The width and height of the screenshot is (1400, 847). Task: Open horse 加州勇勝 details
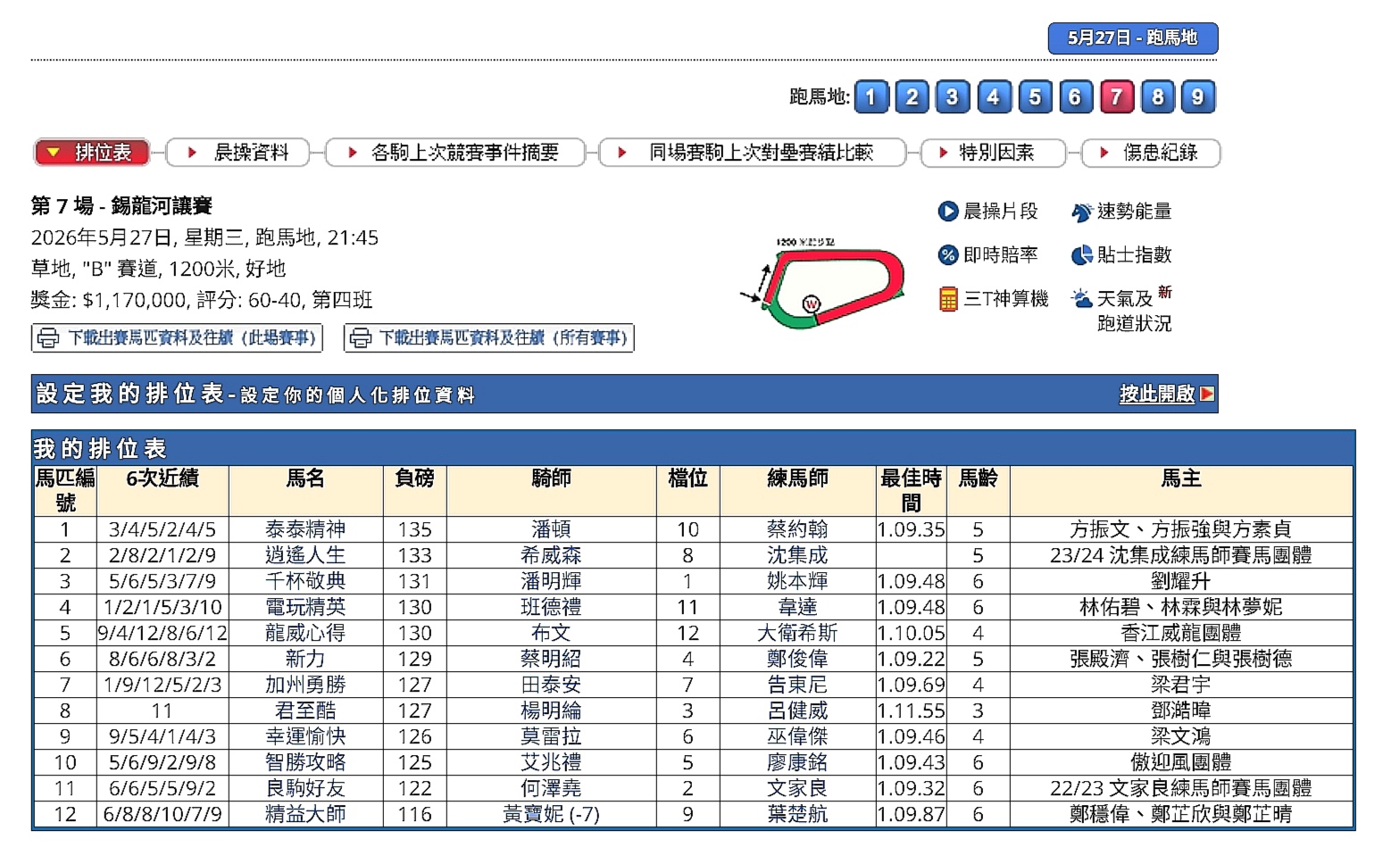pyautogui.click(x=305, y=685)
